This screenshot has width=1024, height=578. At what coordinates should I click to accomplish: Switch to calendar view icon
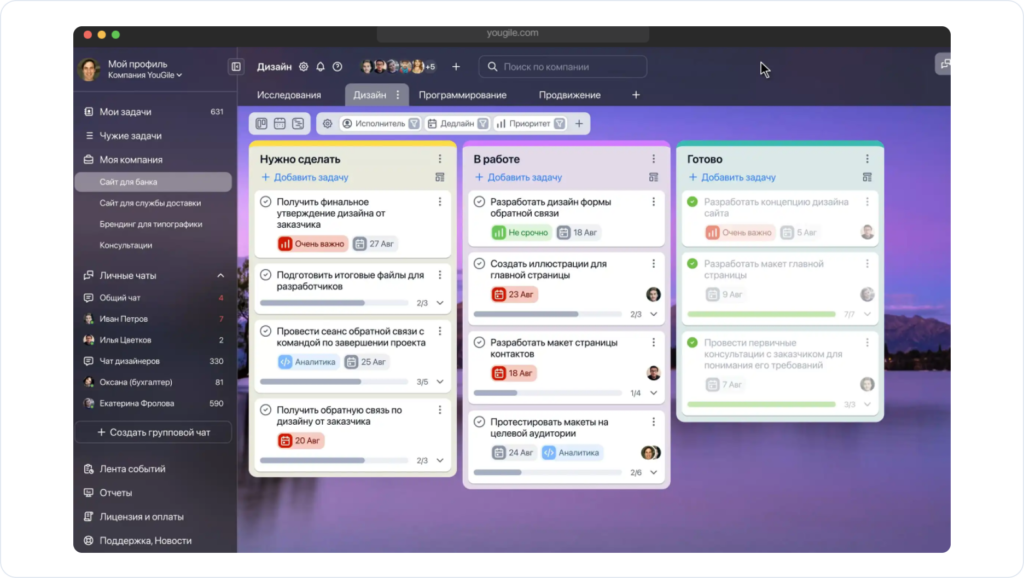coord(280,123)
